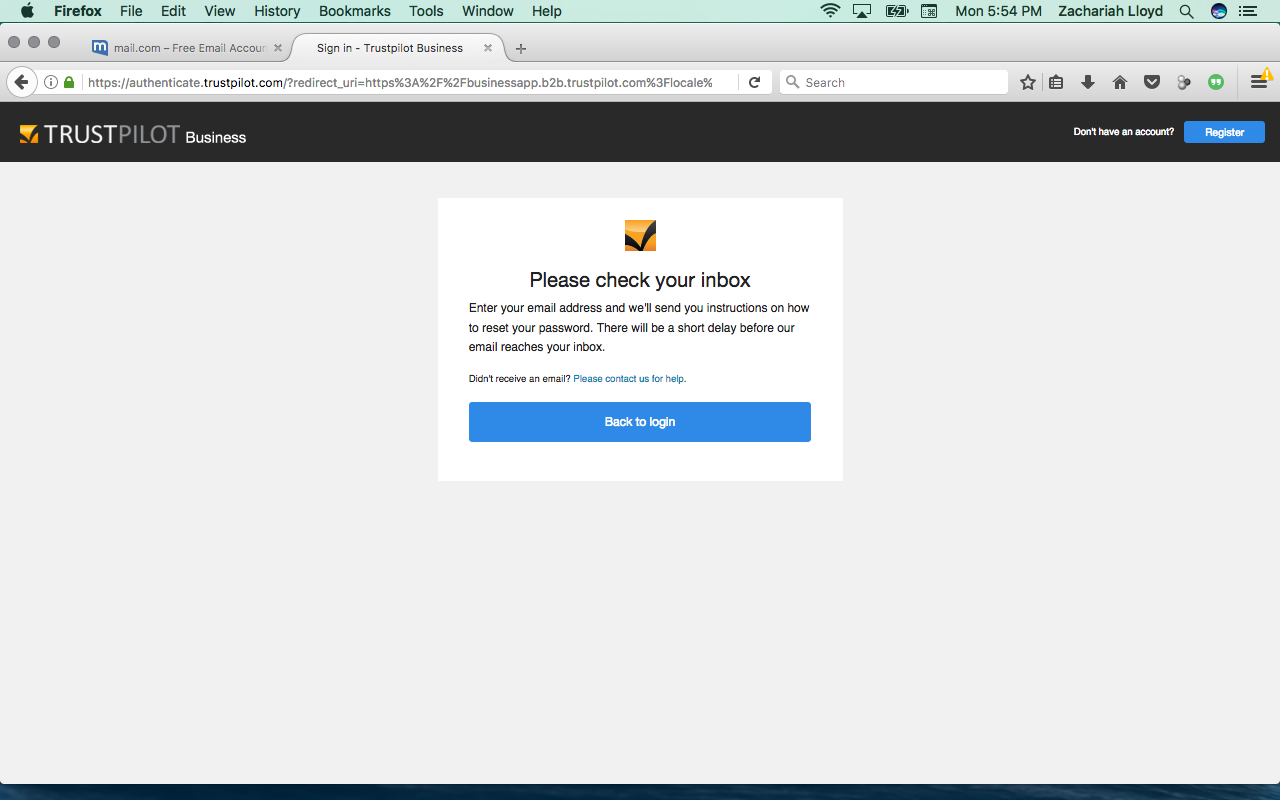Click the bookmark star icon
1280x800 pixels.
(1027, 83)
